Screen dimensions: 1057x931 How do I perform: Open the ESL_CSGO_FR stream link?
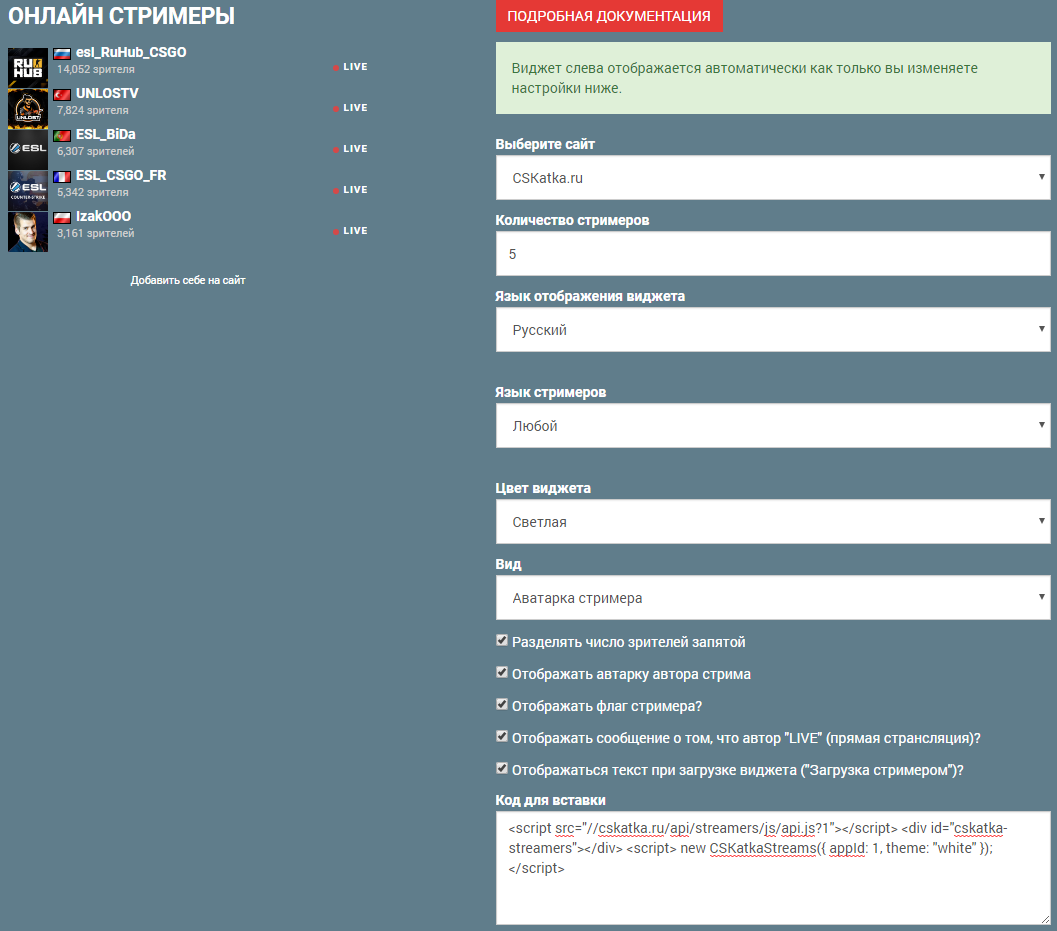[121, 176]
